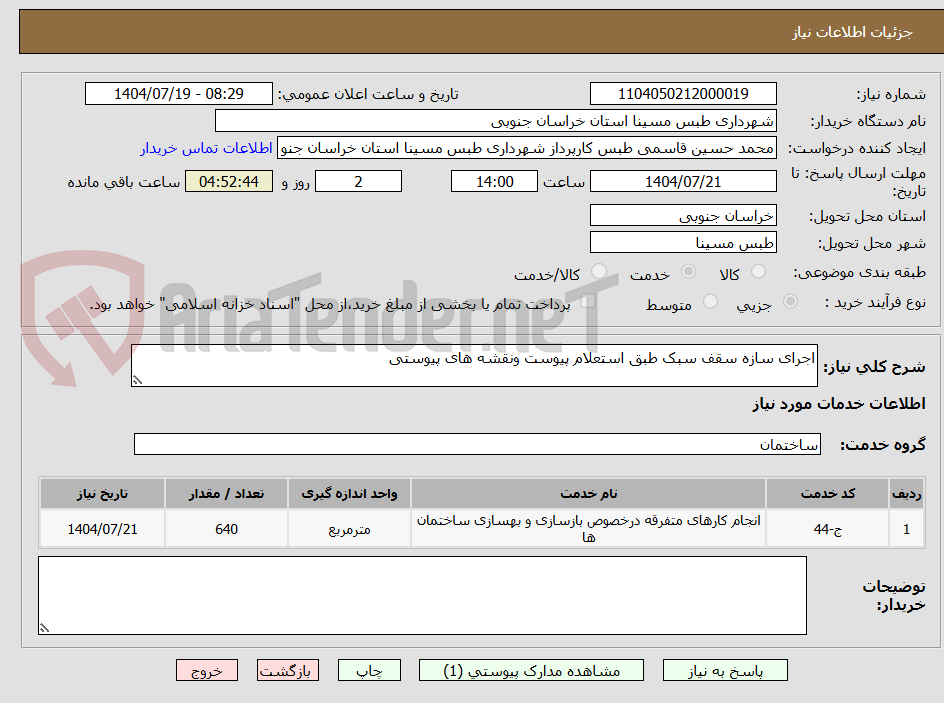The image size is (944, 703).
Task: Click the remaining time countdown 04:52:44
Action: [227, 181]
